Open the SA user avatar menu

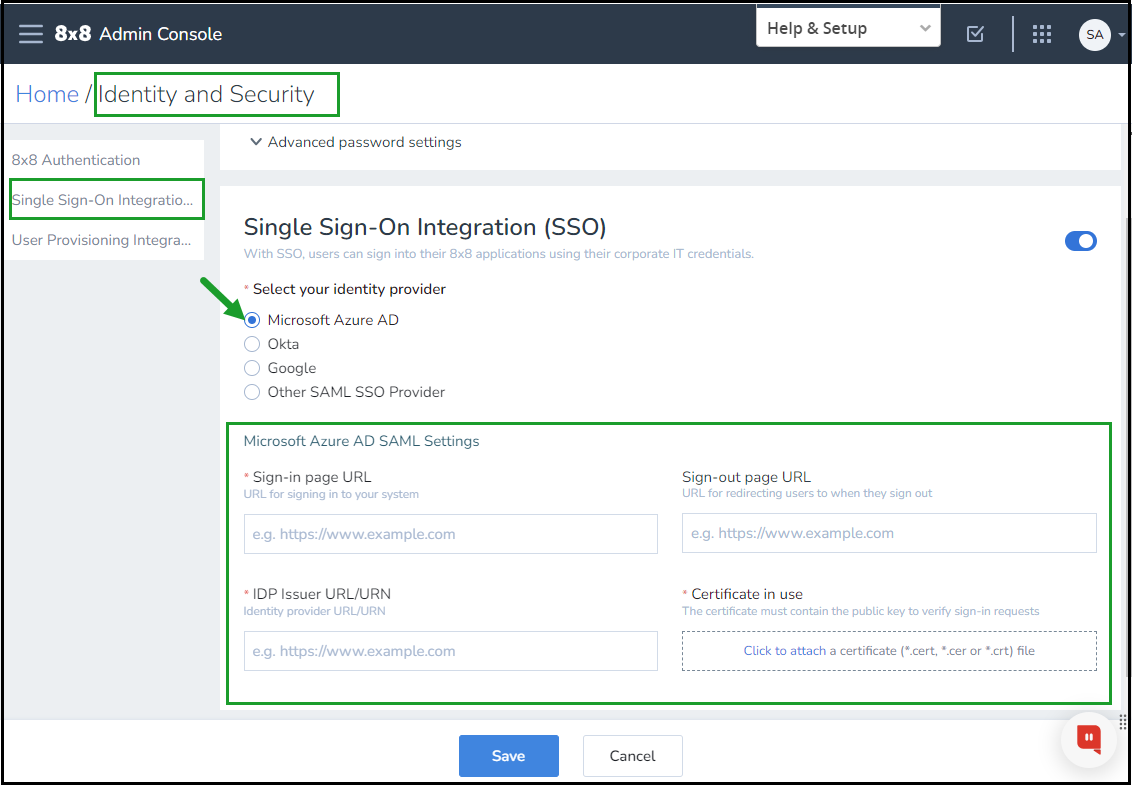coord(1094,35)
